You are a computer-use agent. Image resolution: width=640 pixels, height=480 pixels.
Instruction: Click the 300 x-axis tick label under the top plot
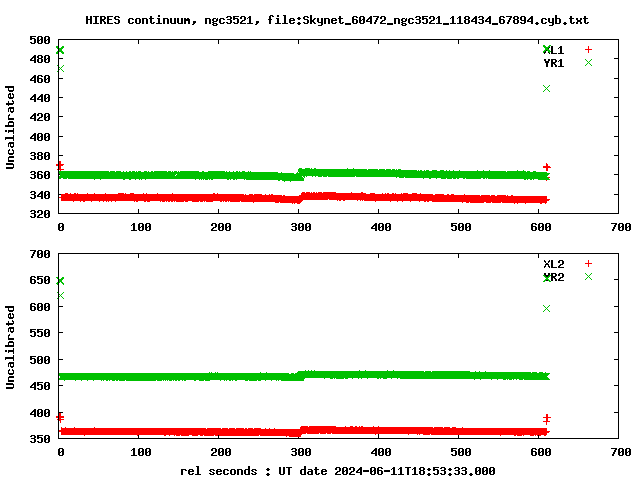(x=301, y=227)
